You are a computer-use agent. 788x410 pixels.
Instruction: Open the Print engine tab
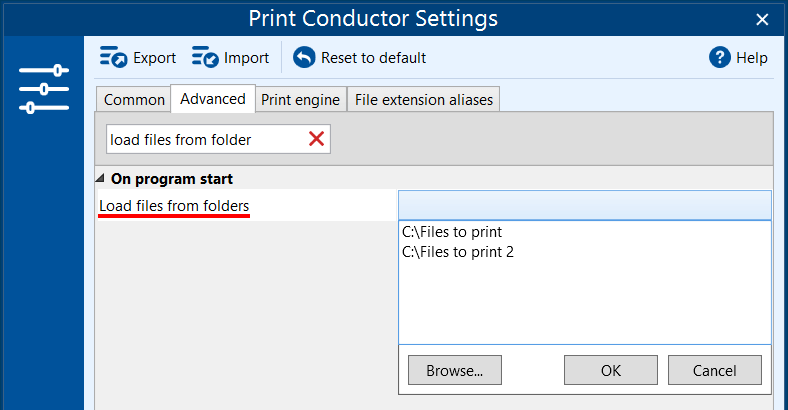[x=301, y=99]
